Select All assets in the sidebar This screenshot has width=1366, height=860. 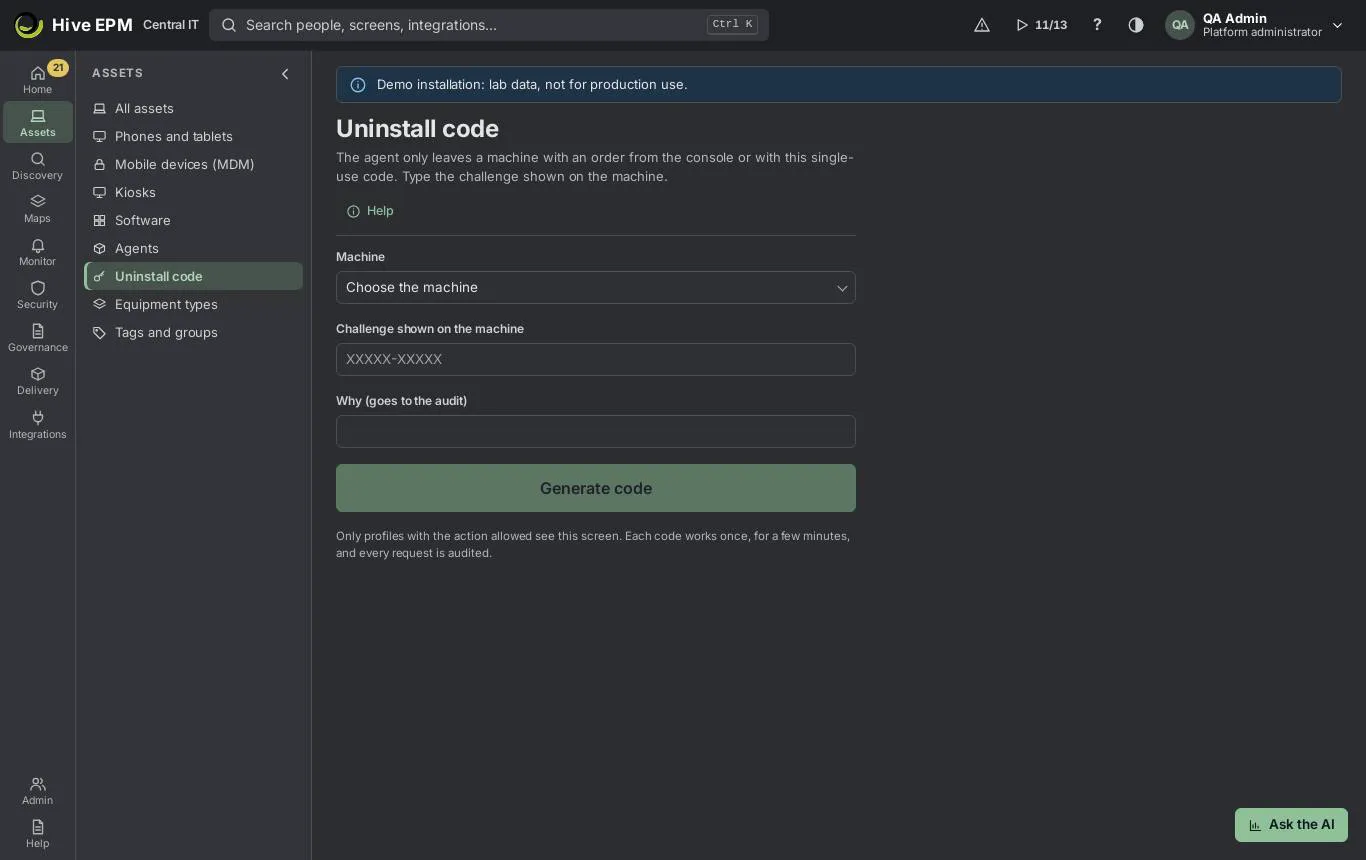point(193,108)
